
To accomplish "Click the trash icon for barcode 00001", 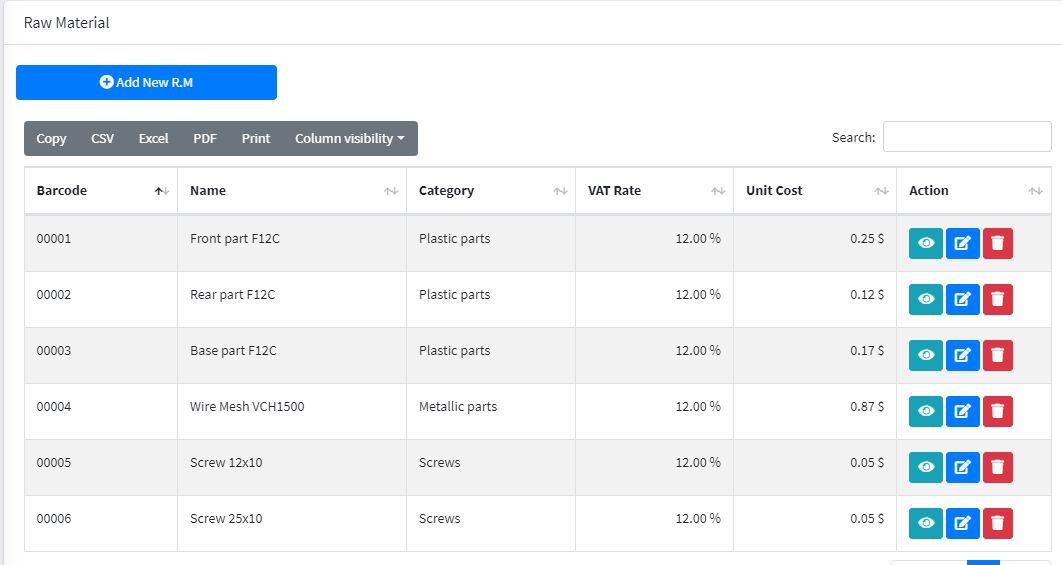I will (997, 243).
